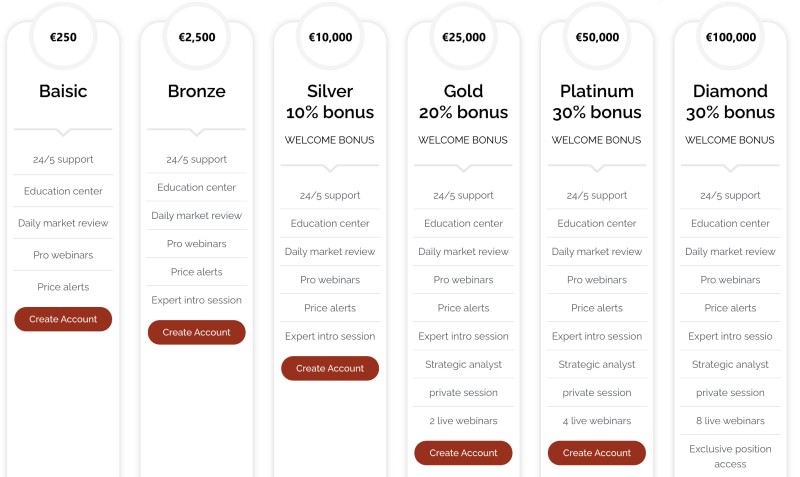Click the Silver 10% bonus heading

click(x=330, y=102)
